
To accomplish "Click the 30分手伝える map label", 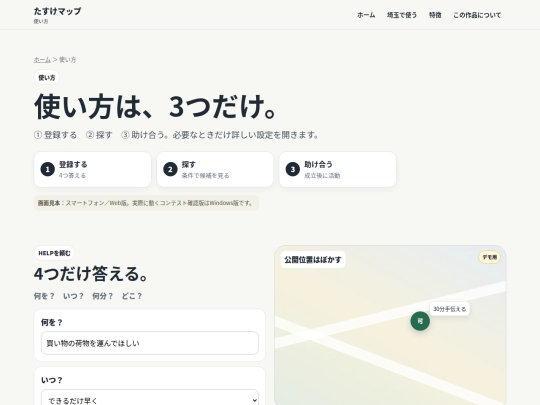I will 449,309.
